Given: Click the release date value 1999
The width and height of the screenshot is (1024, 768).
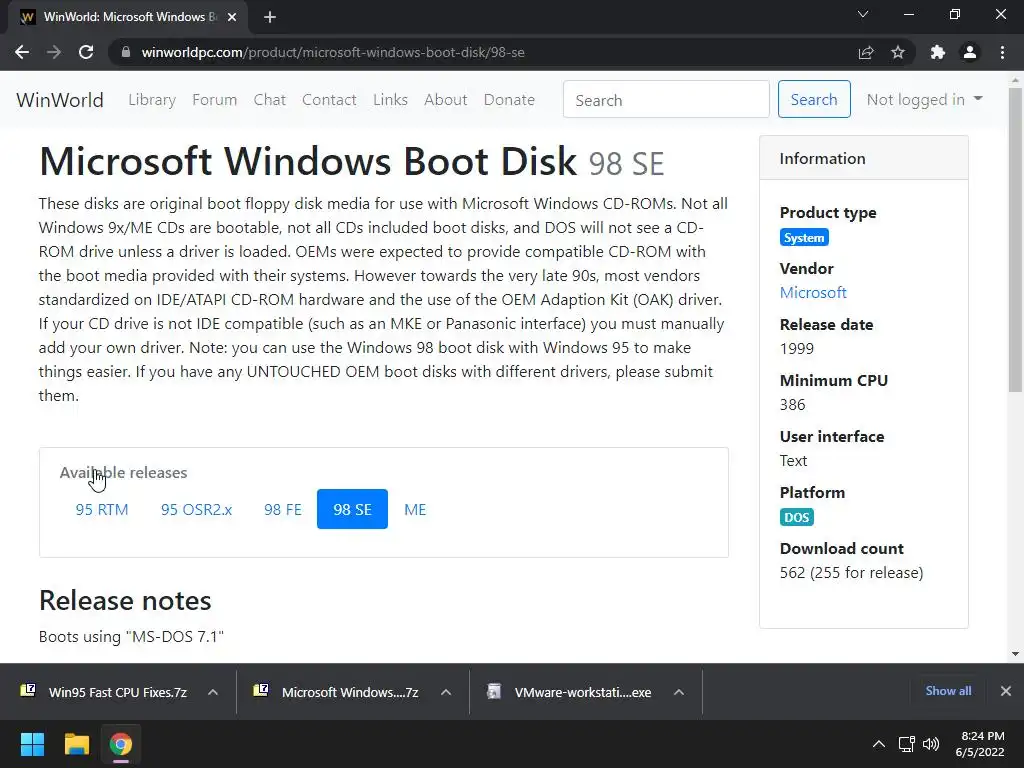Looking at the screenshot, I should click(x=797, y=348).
